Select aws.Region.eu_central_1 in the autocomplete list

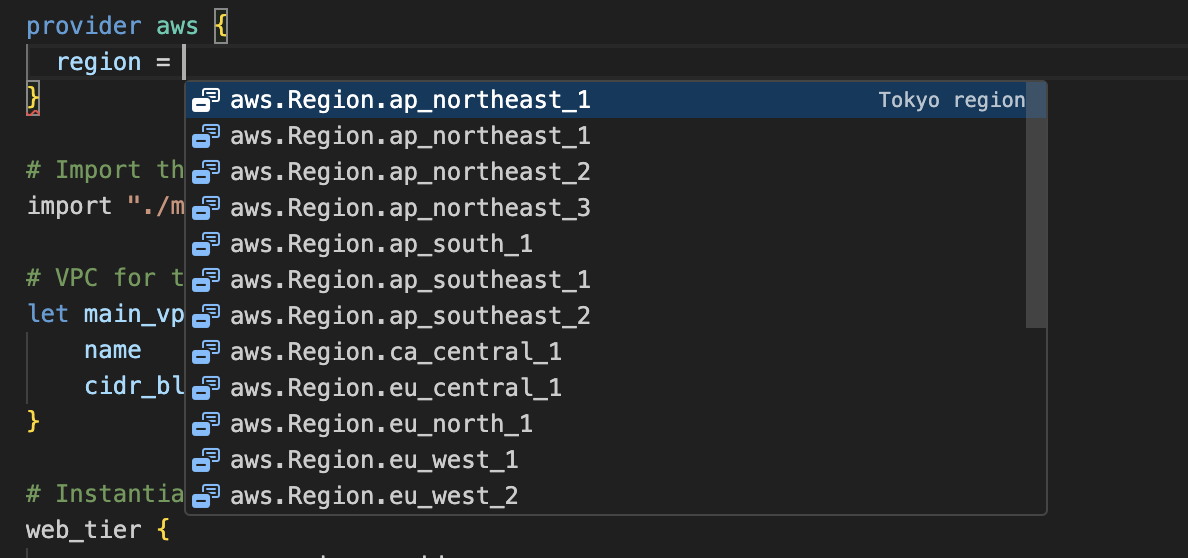click(396, 388)
